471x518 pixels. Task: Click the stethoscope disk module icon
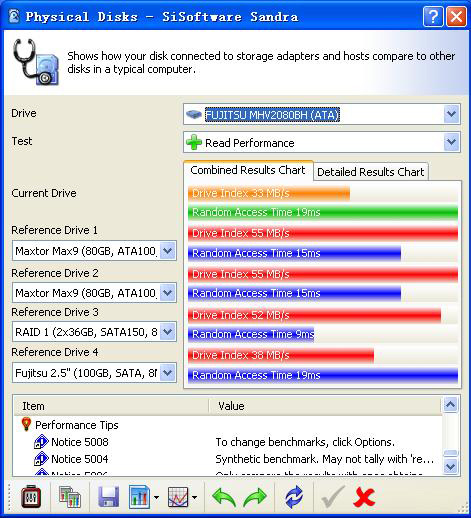(x=36, y=62)
